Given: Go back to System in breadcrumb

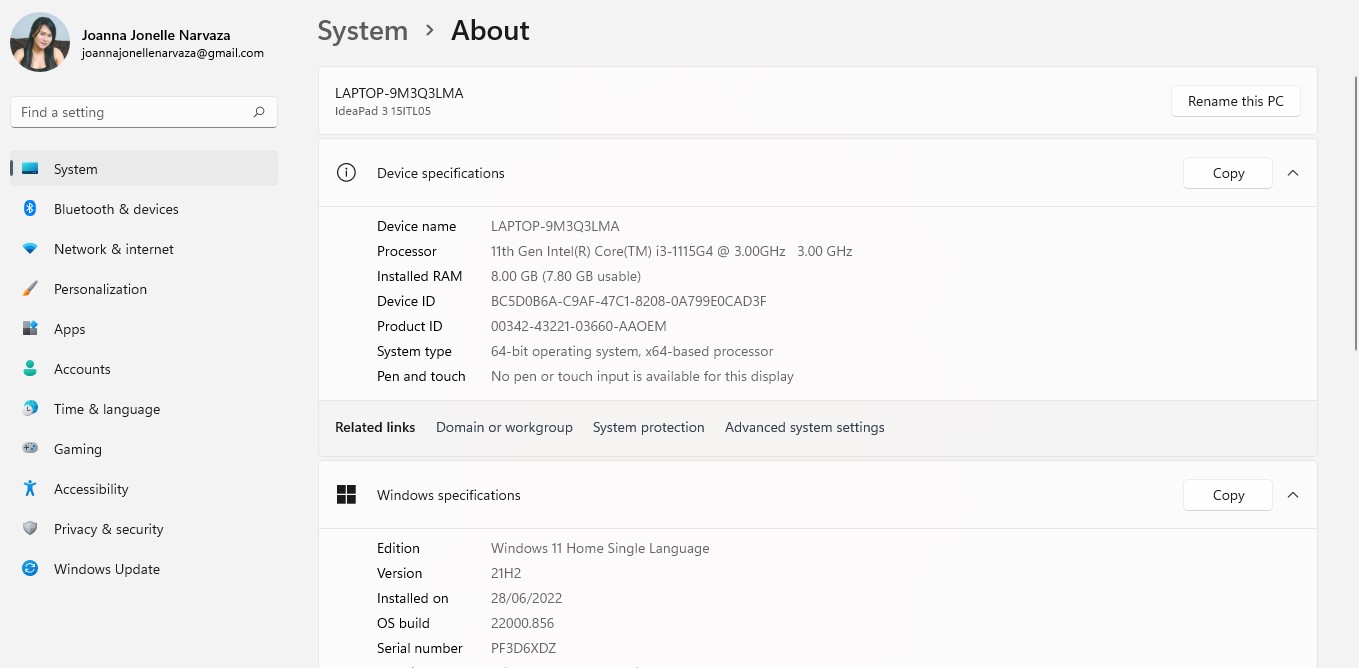Looking at the screenshot, I should pos(362,31).
